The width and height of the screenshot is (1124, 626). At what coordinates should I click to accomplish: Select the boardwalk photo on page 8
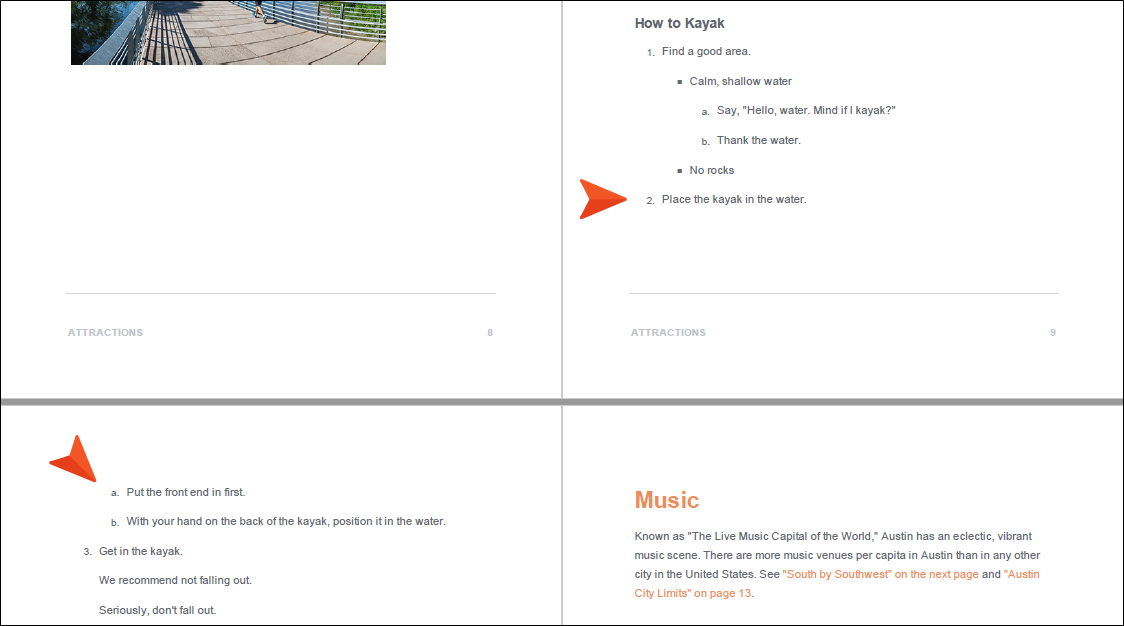pyautogui.click(x=228, y=33)
